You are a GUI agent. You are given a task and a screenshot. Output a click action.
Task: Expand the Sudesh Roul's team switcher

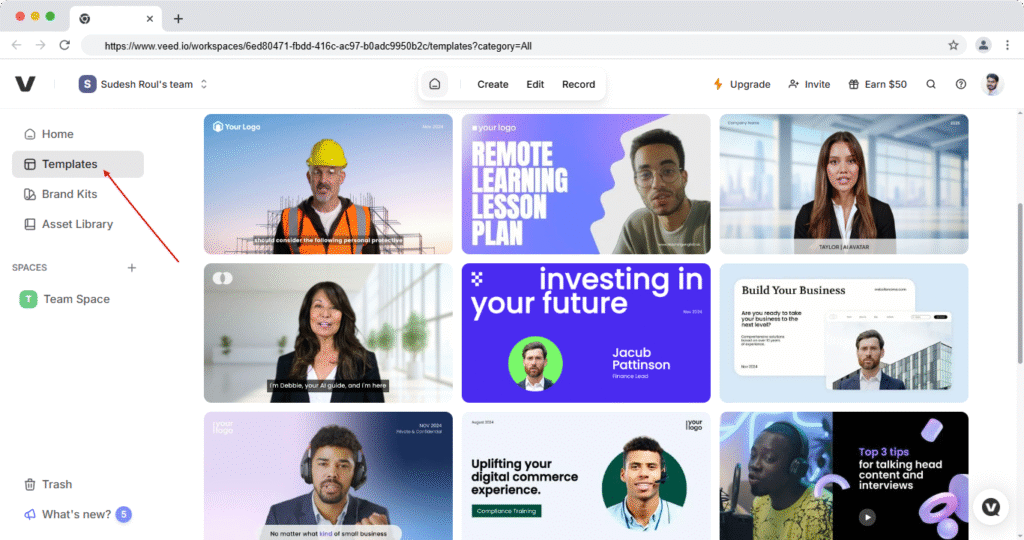point(143,84)
